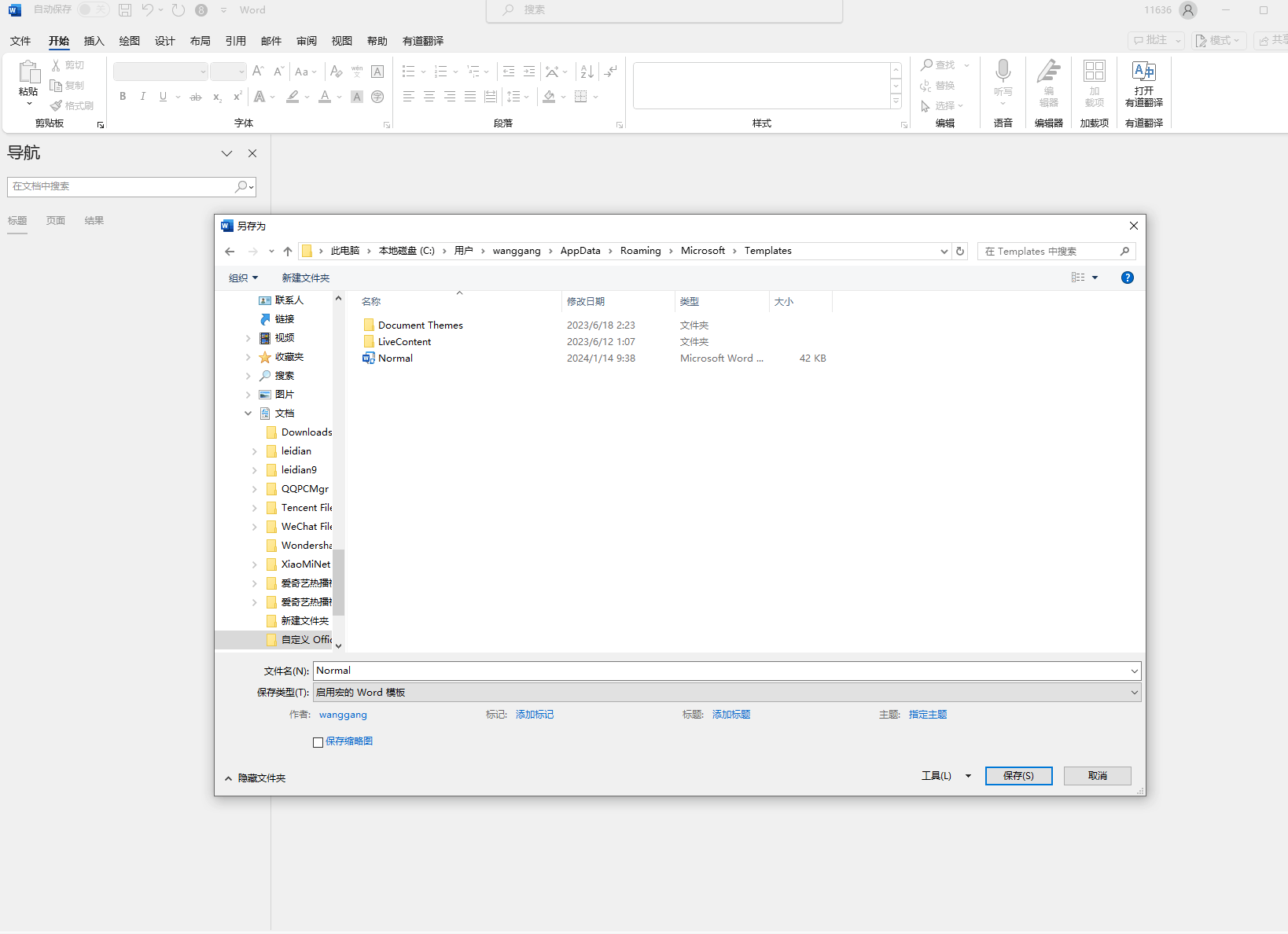The image size is (1288, 934).
Task: Click the Add-ins icon
Action: (1094, 71)
